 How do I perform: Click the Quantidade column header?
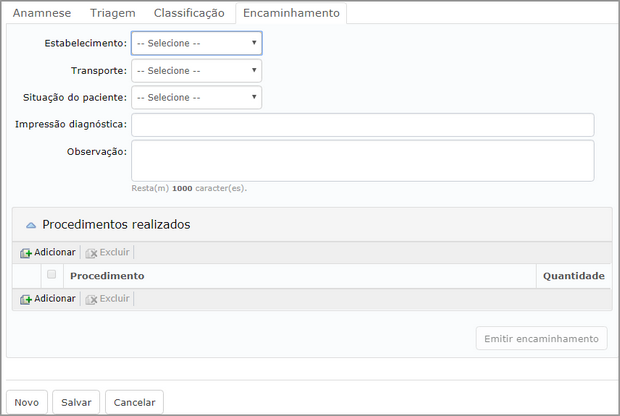click(574, 276)
